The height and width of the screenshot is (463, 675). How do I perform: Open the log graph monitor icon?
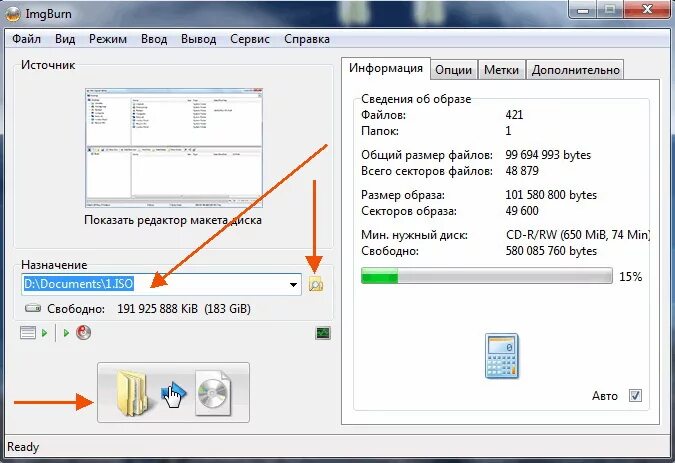click(323, 333)
